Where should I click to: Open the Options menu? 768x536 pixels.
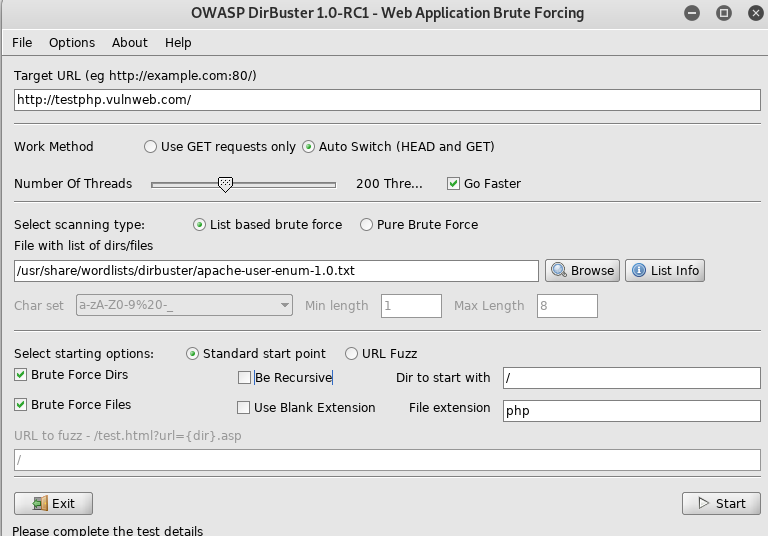point(72,43)
